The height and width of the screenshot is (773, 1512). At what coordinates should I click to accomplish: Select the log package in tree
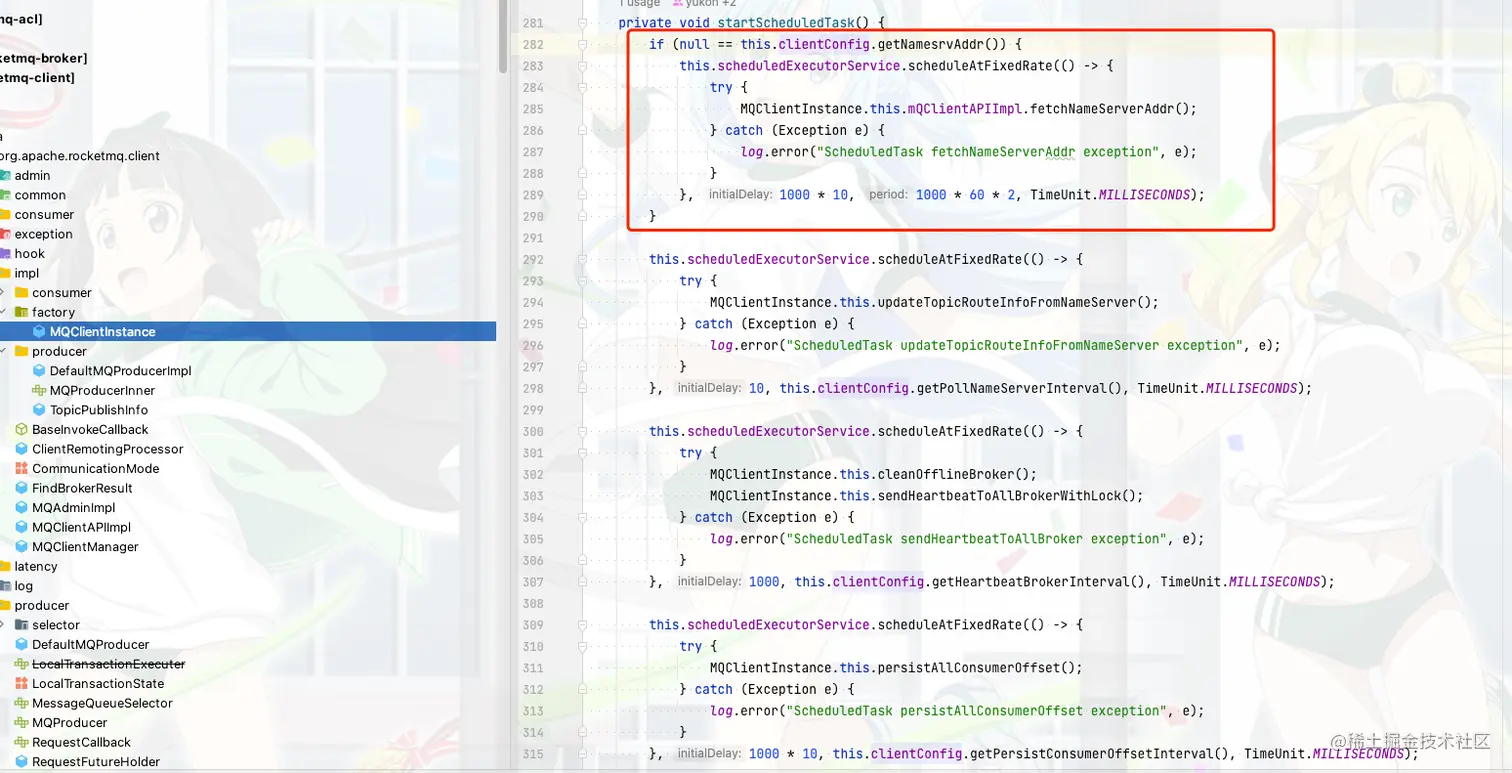pos(24,586)
